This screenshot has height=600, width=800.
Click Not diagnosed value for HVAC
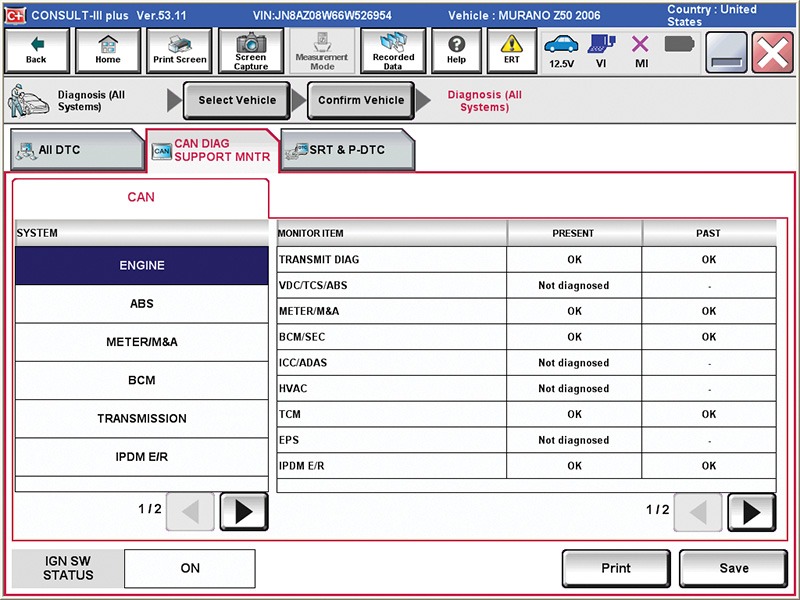pyautogui.click(x=573, y=389)
